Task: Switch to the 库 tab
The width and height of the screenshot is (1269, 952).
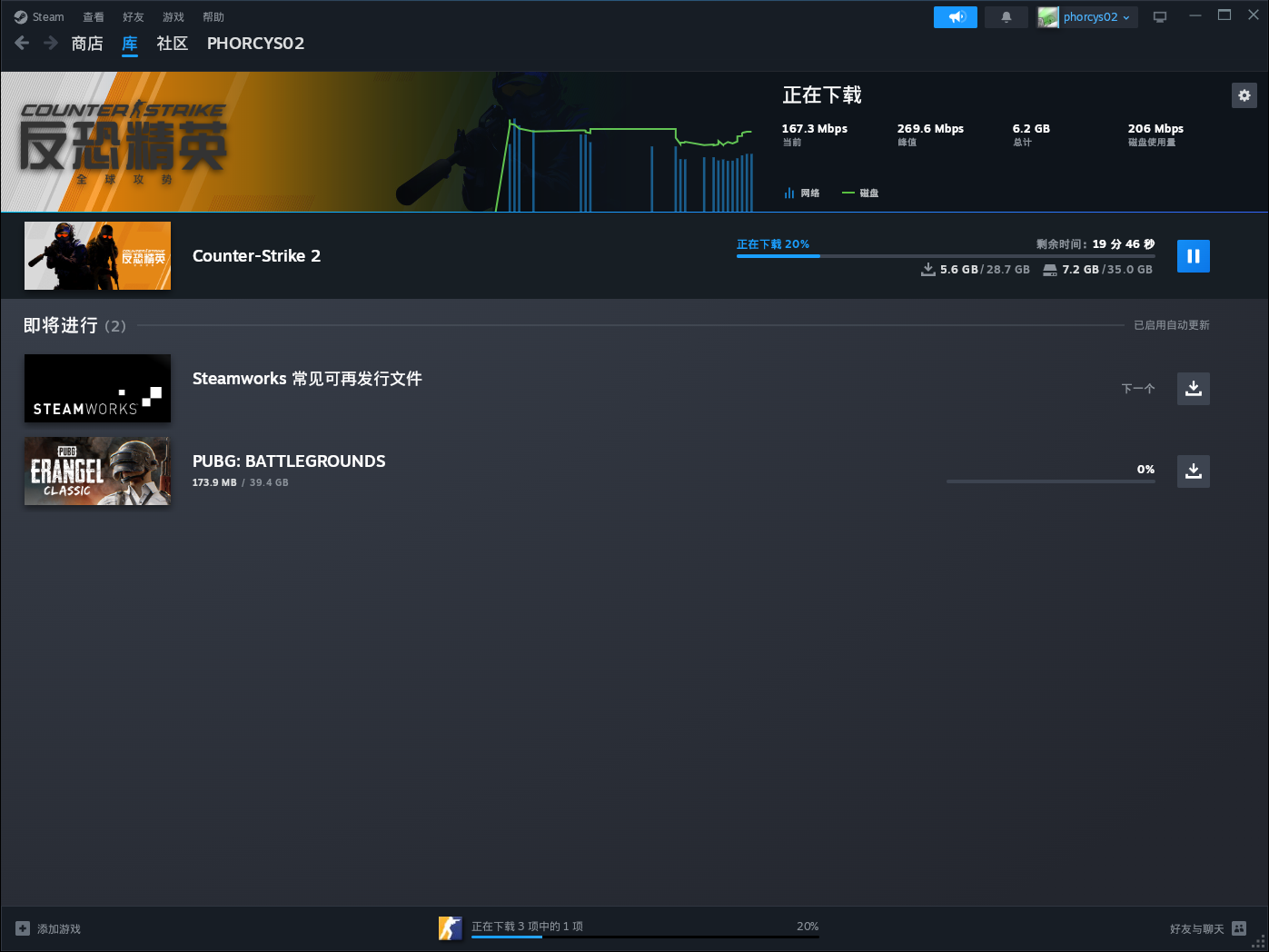Action: click(130, 44)
